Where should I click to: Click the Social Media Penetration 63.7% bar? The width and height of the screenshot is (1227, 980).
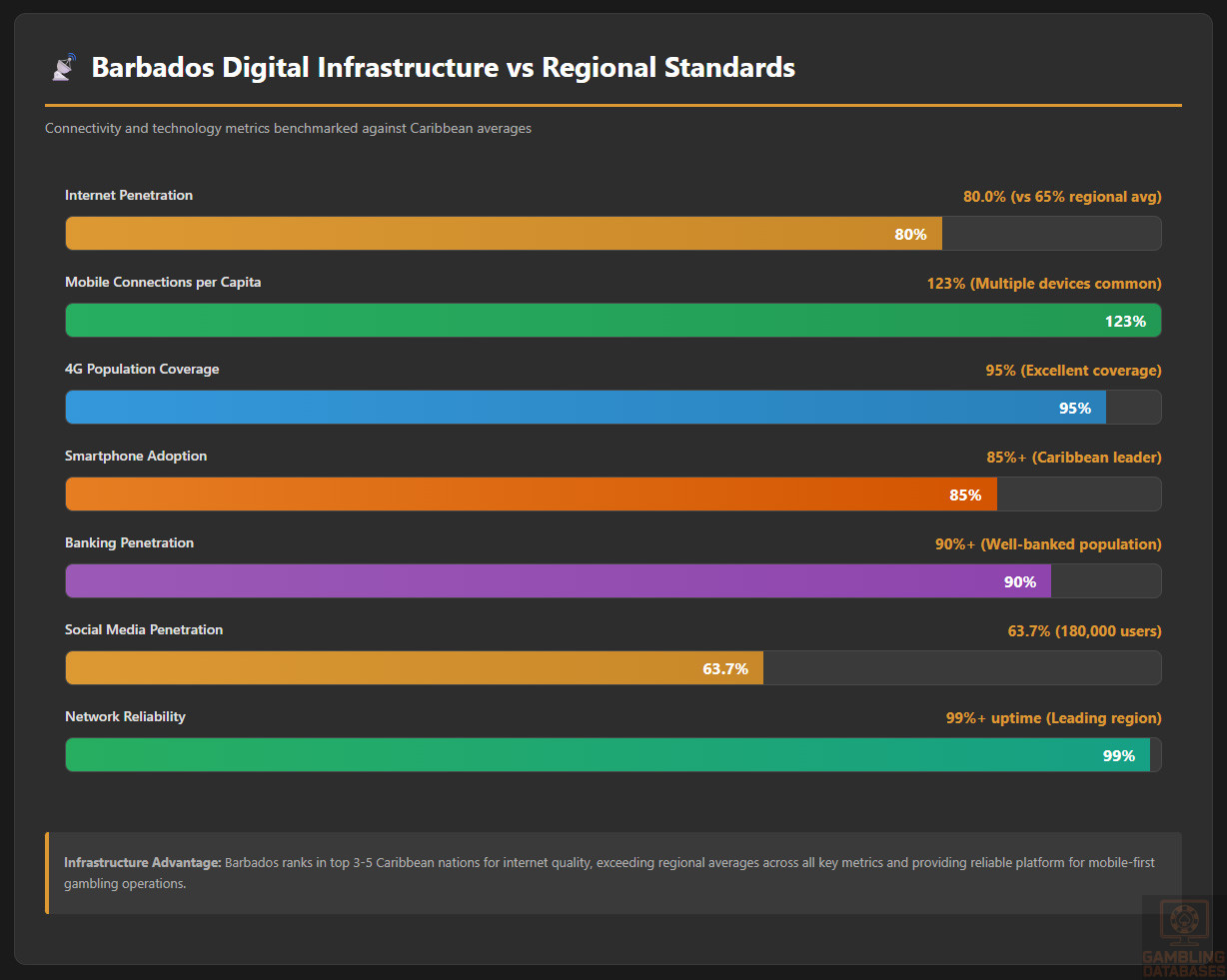pos(414,668)
